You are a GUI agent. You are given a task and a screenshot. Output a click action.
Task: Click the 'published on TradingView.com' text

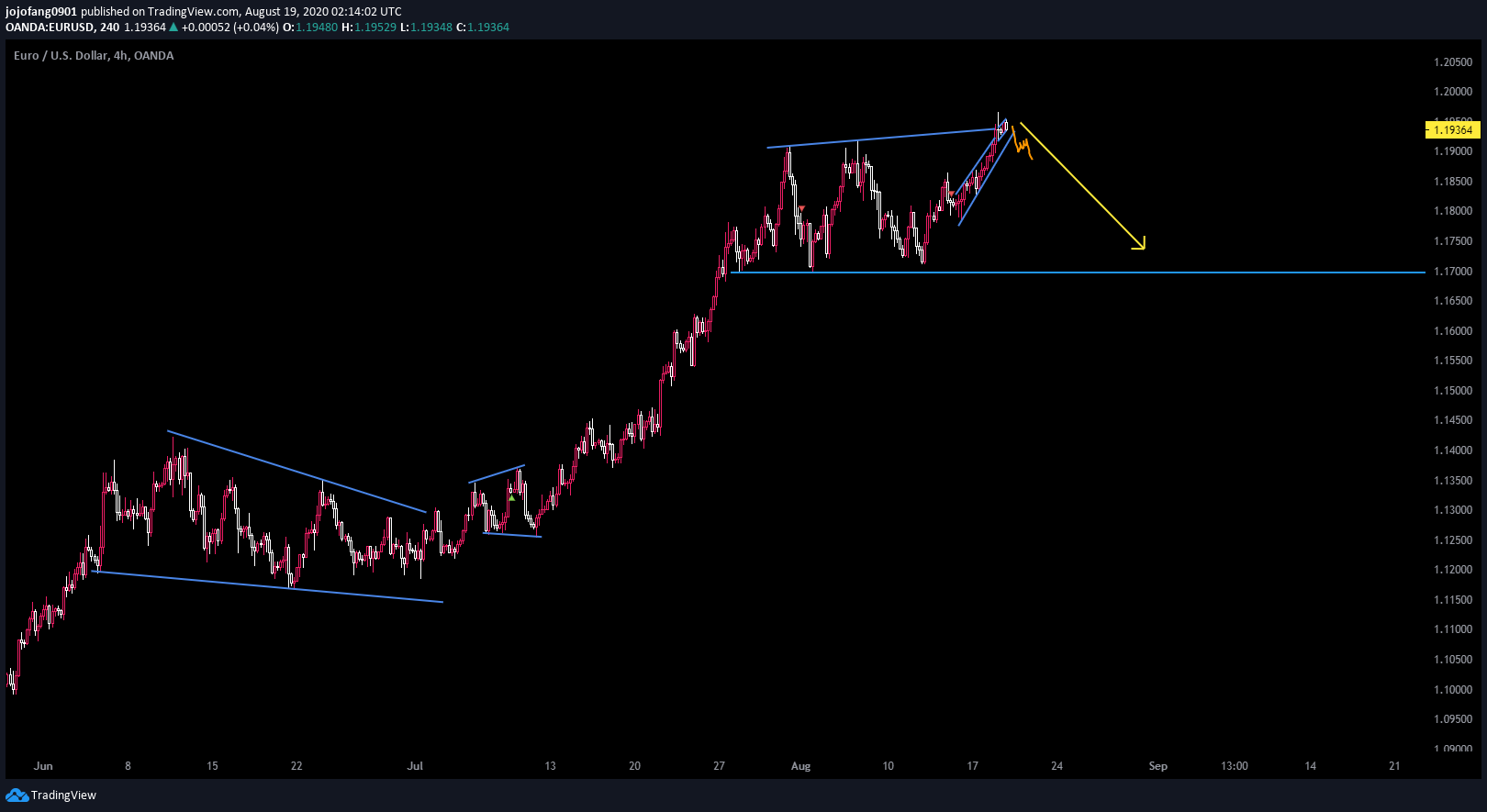161,12
